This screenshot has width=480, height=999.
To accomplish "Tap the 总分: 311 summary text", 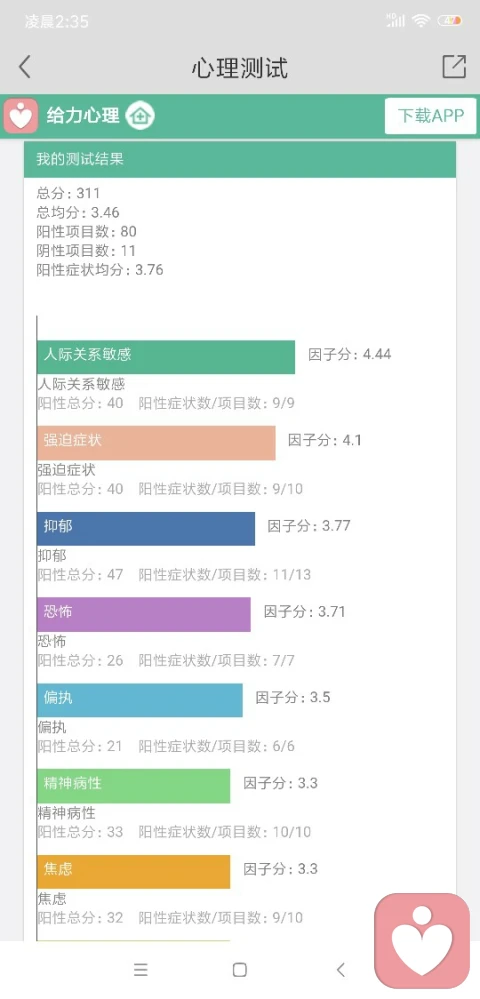I will pyautogui.click(x=68, y=193).
